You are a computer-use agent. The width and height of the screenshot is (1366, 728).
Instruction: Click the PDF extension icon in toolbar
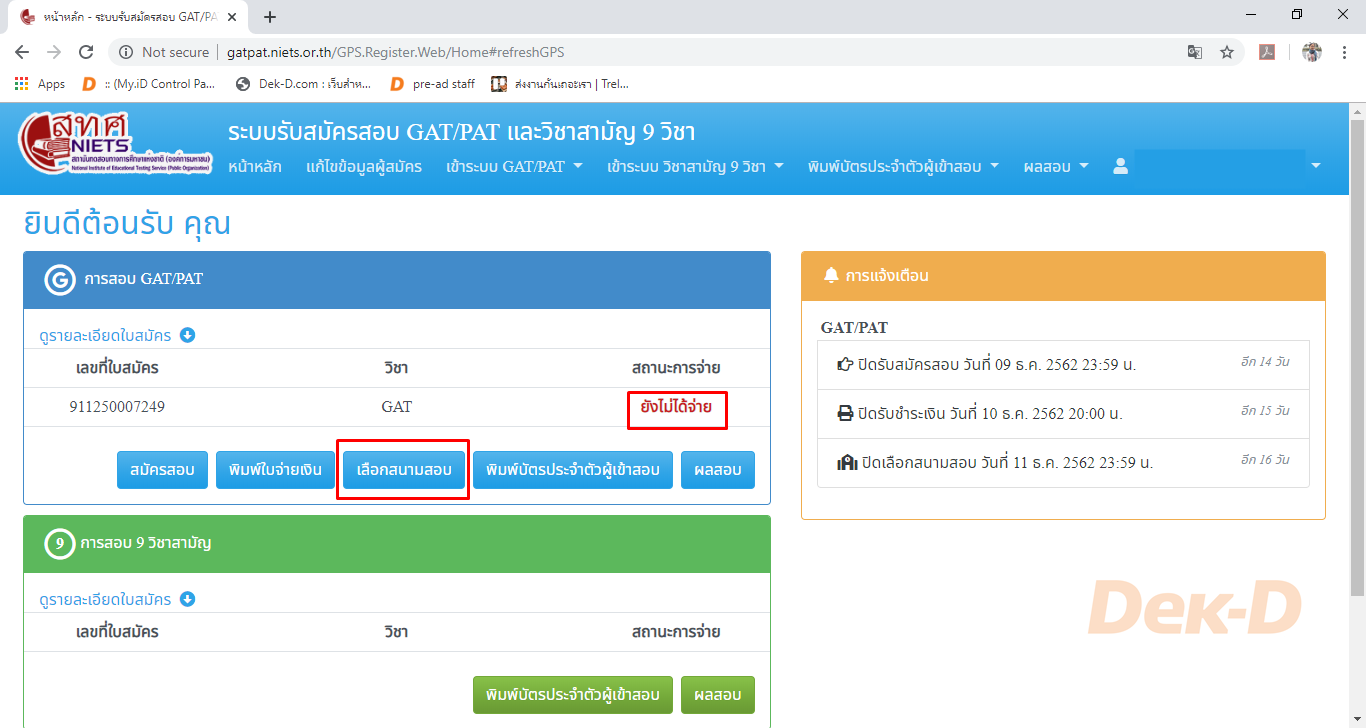click(x=1266, y=52)
